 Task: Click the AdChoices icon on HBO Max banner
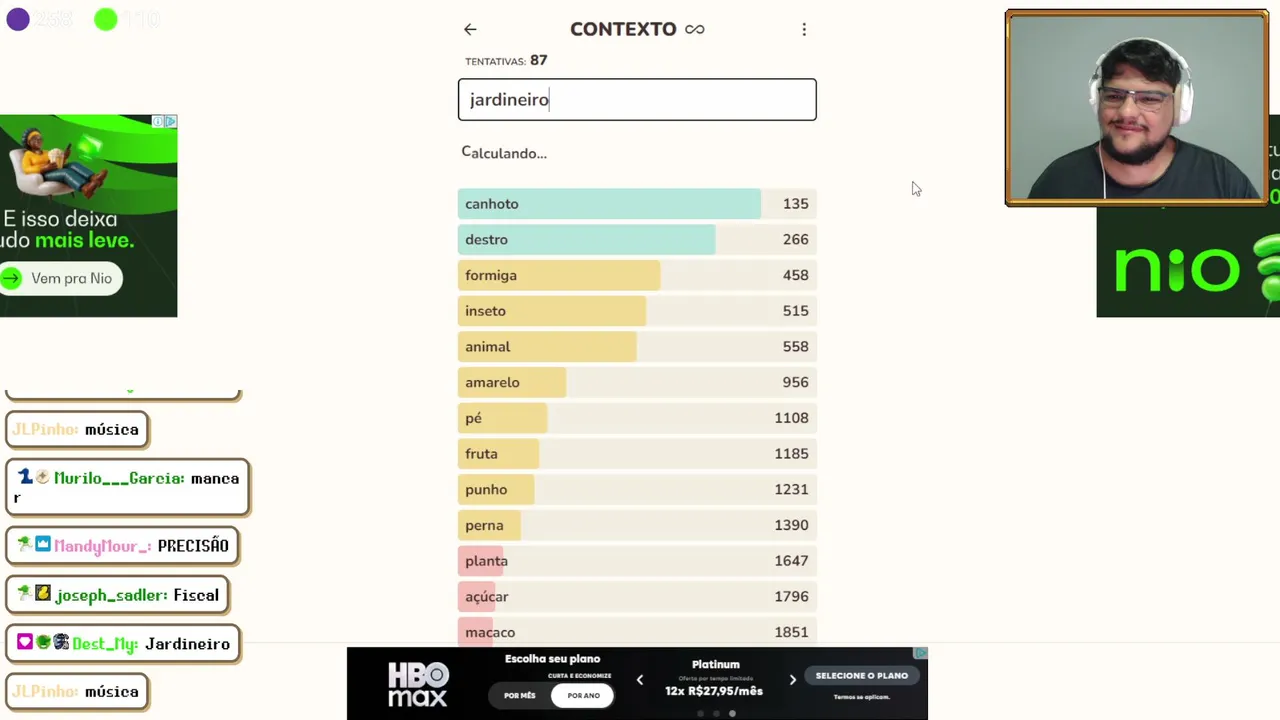[x=921, y=654]
